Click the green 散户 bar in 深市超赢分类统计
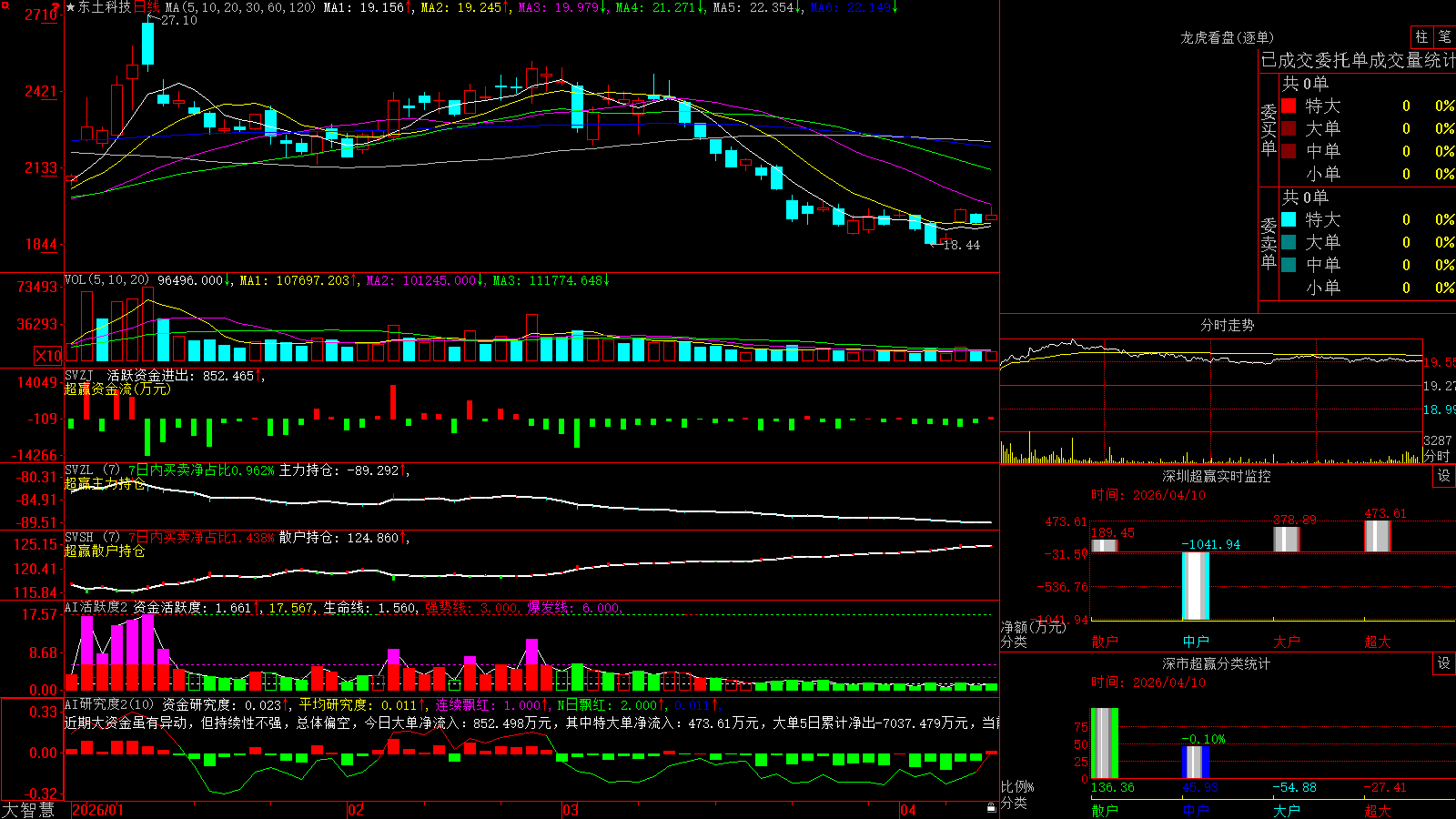 click(1105, 743)
